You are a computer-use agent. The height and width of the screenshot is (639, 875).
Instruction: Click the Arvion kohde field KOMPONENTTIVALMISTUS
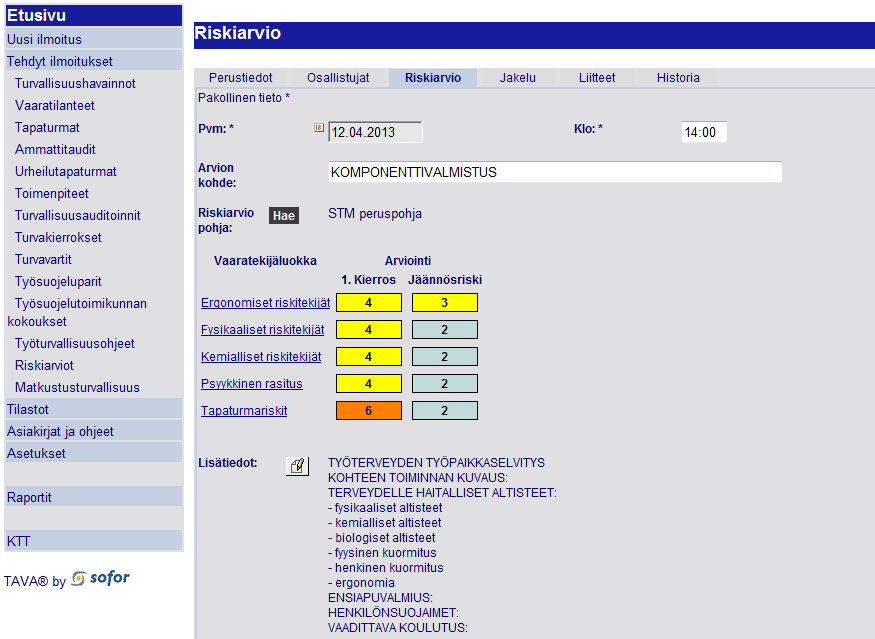(555, 172)
